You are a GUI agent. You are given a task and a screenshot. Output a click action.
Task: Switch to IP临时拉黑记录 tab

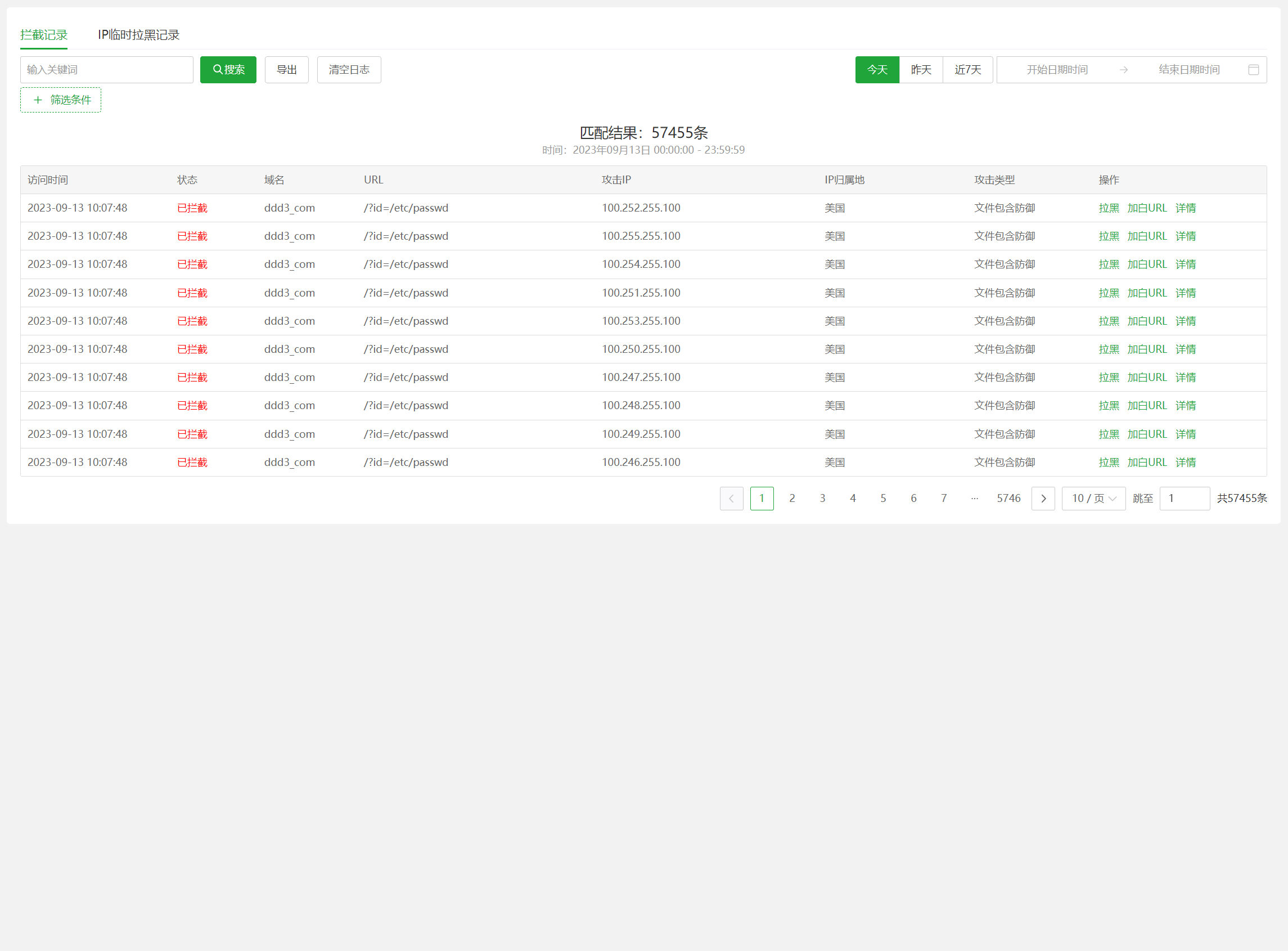point(138,35)
